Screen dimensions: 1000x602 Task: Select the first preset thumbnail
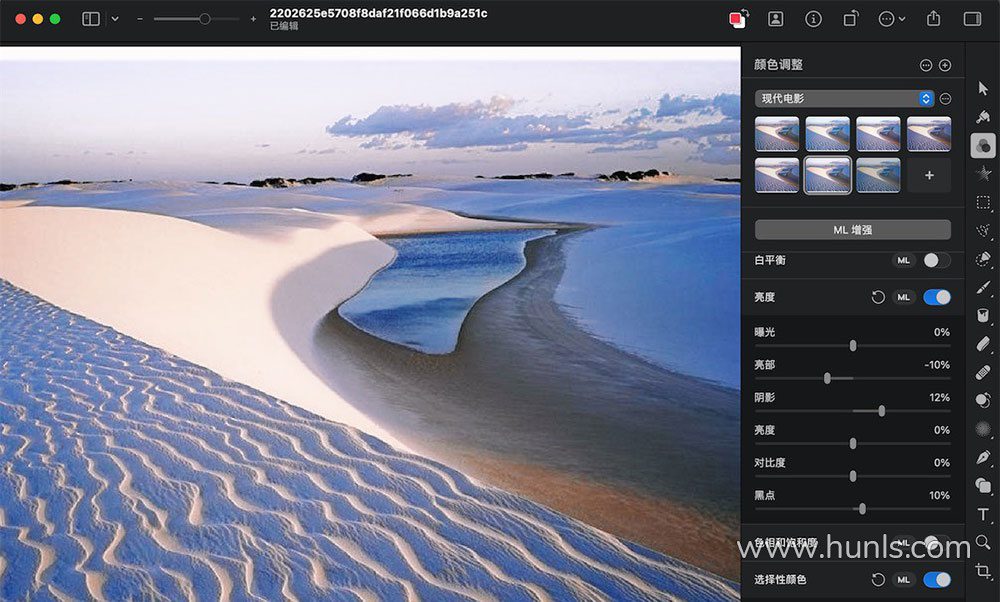(777, 134)
